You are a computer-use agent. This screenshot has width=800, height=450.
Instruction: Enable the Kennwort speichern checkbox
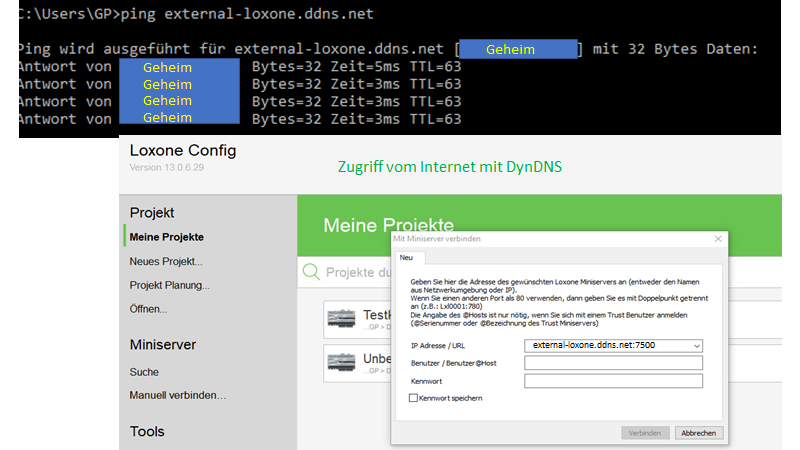pyautogui.click(x=413, y=398)
